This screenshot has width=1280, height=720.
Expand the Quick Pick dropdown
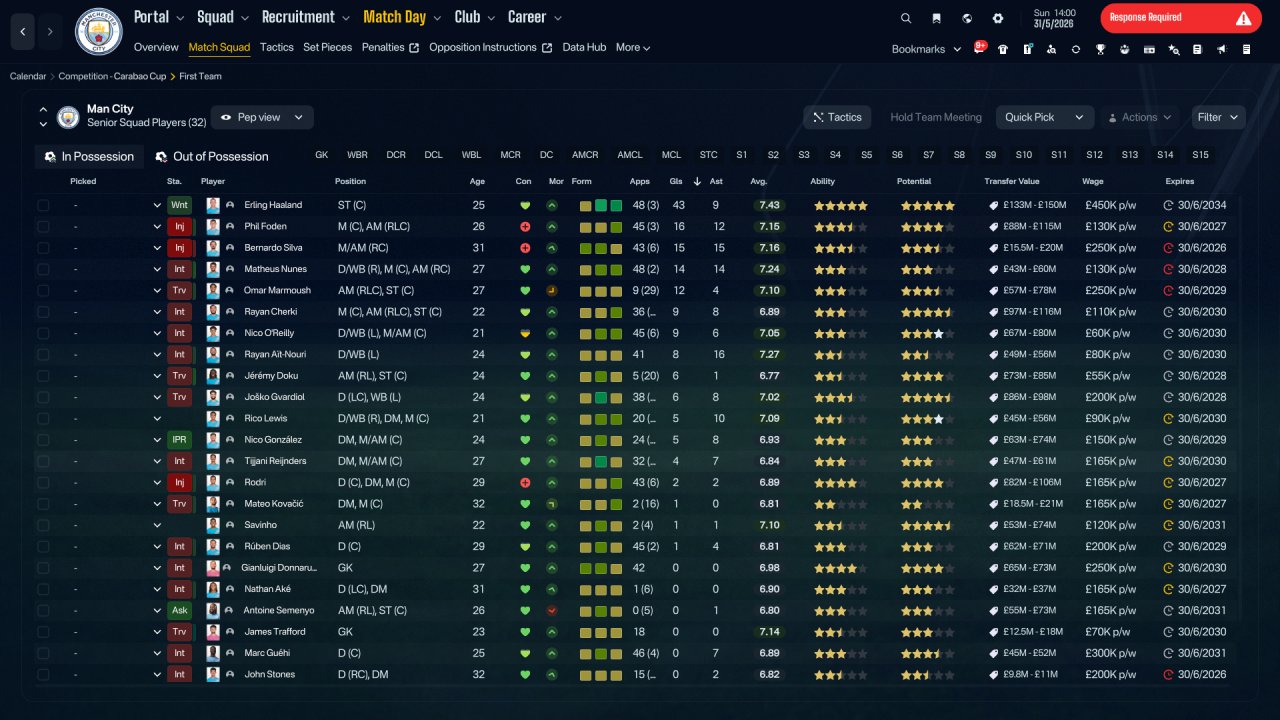[x=1044, y=117]
